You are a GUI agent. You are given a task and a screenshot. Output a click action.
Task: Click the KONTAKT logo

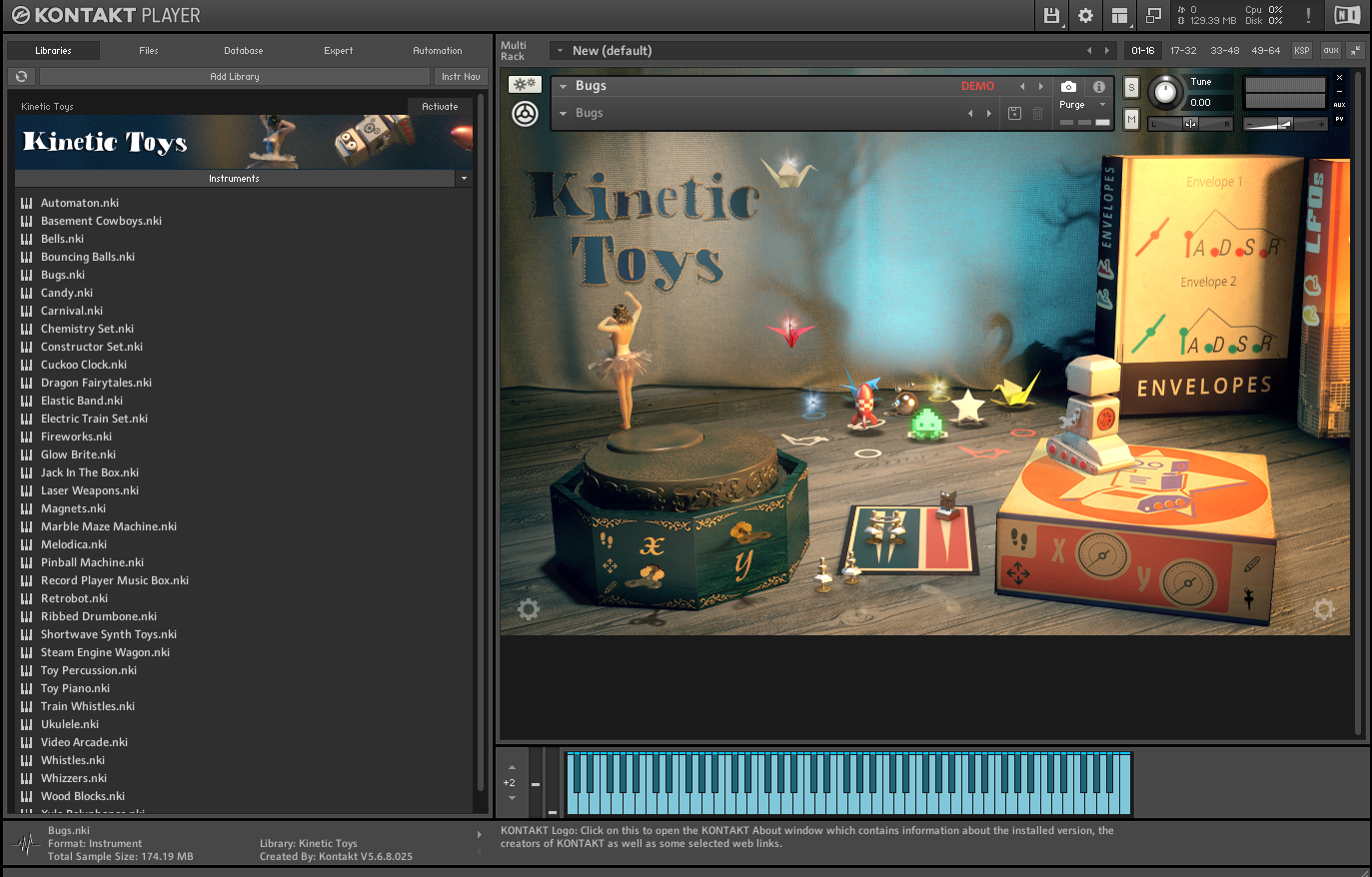click(106, 15)
